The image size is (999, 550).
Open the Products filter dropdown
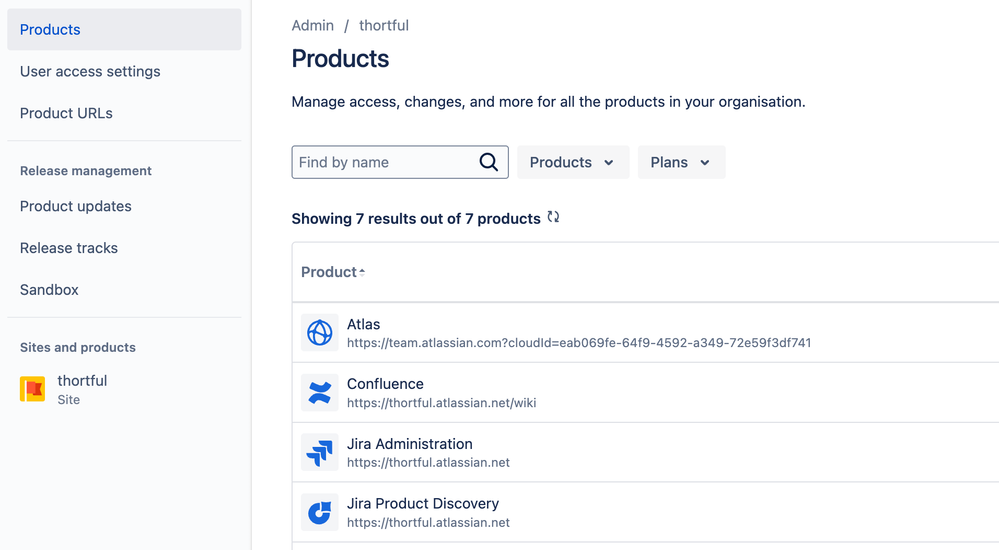573,162
